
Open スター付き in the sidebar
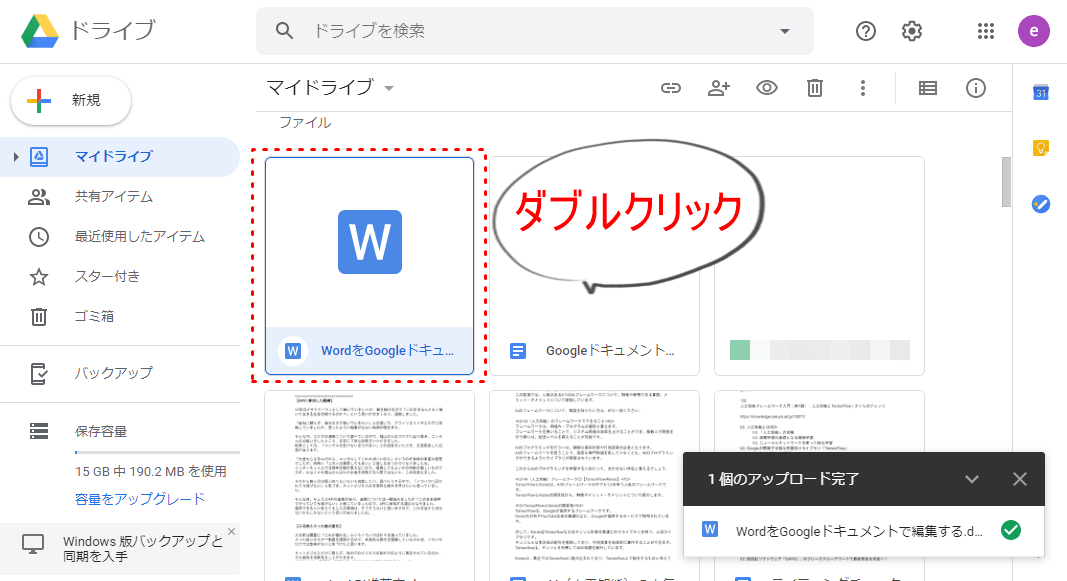tap(107, 277)
